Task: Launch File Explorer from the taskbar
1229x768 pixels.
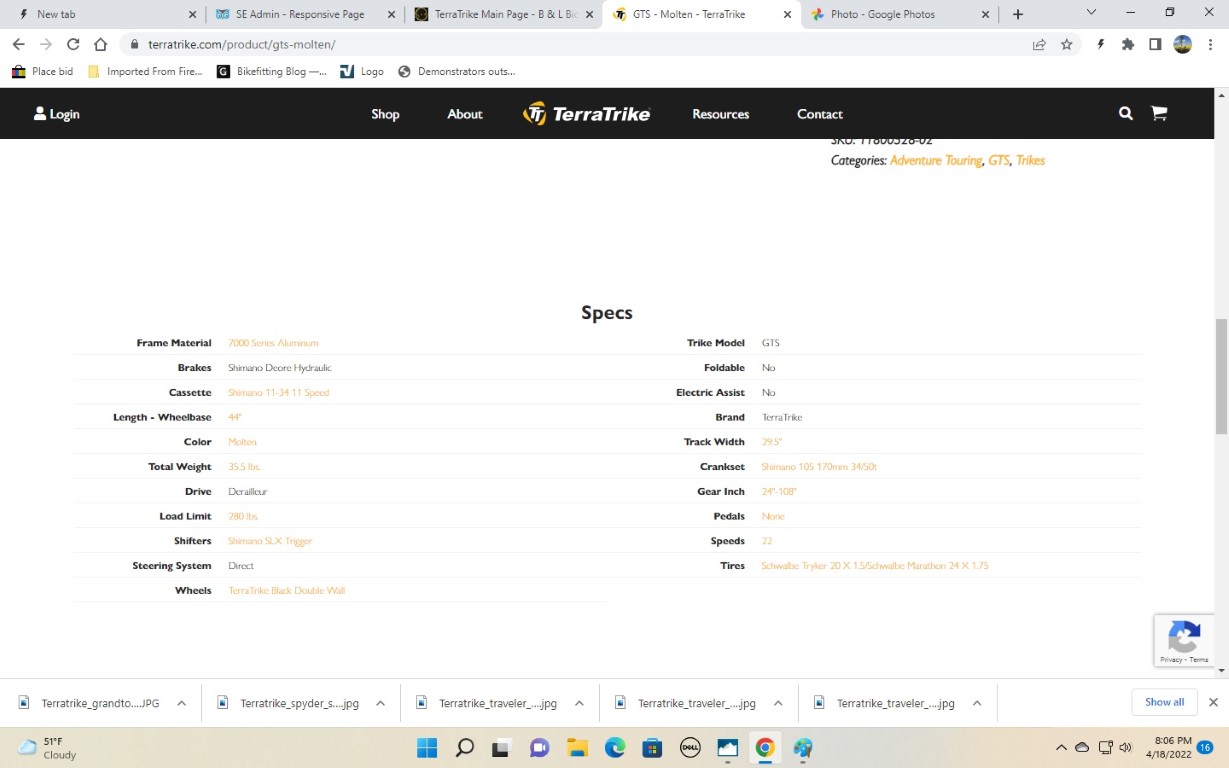Action: click(x=577, y=748)
